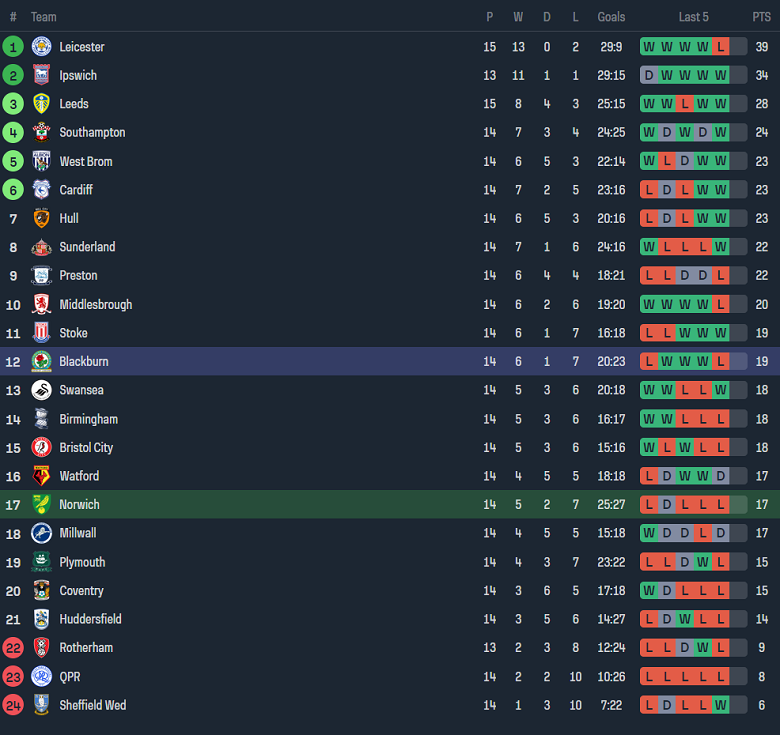Open the Southampton badge icon
Screen dimensions: 780x735
click(x=41, y=132)
